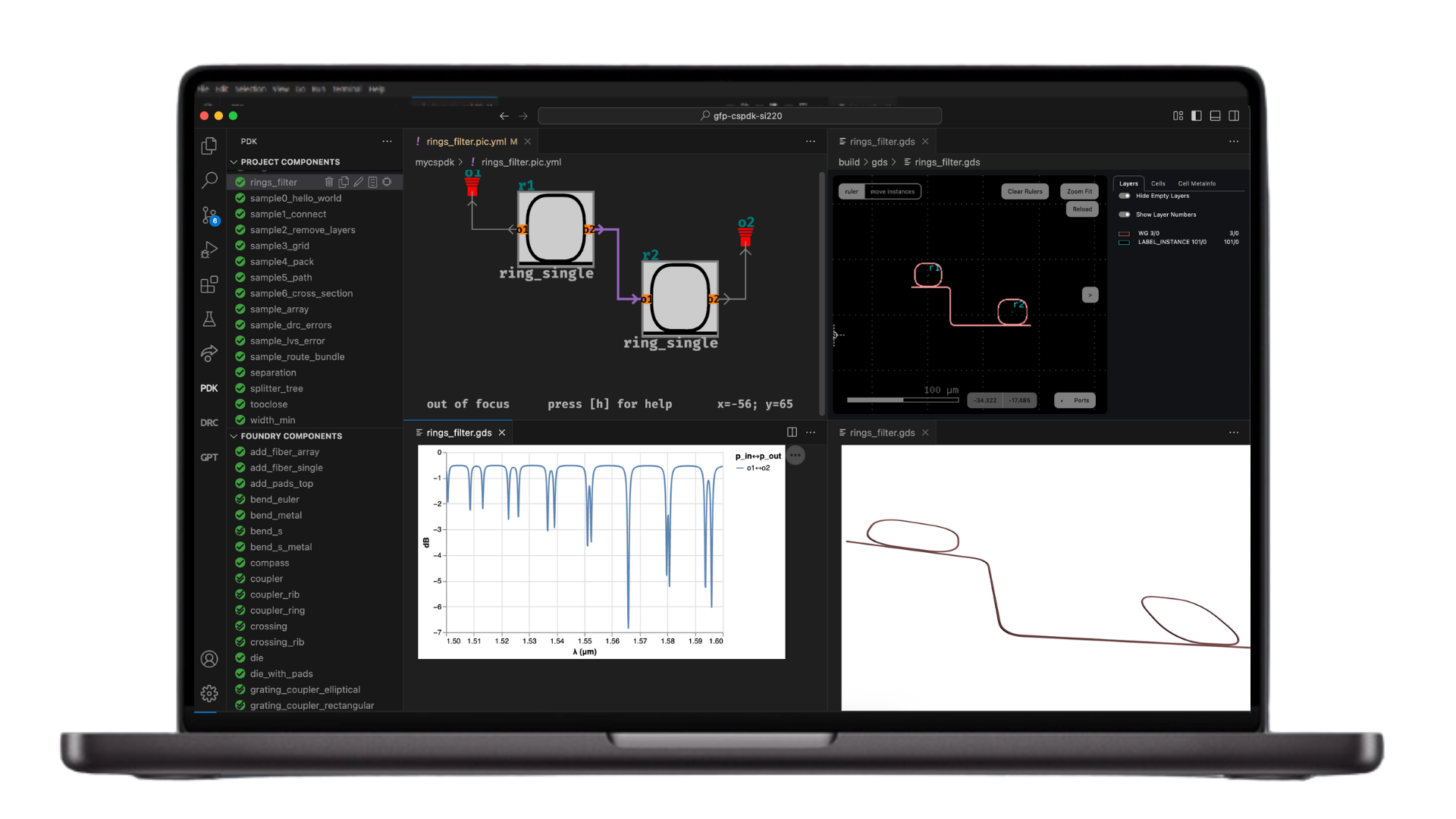Open the GPT view in activity bar
Viewport: 1456px width, 819px height.
tap(209, 457)
